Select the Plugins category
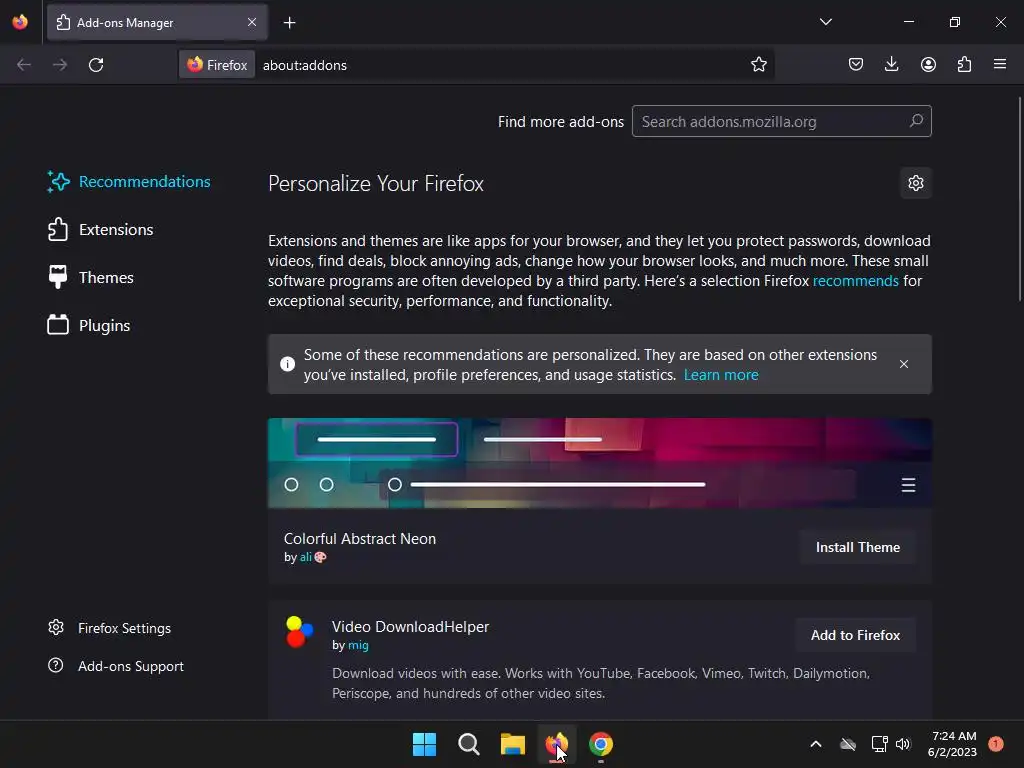Screen dimensions: 1024x768 pos(89,325)
